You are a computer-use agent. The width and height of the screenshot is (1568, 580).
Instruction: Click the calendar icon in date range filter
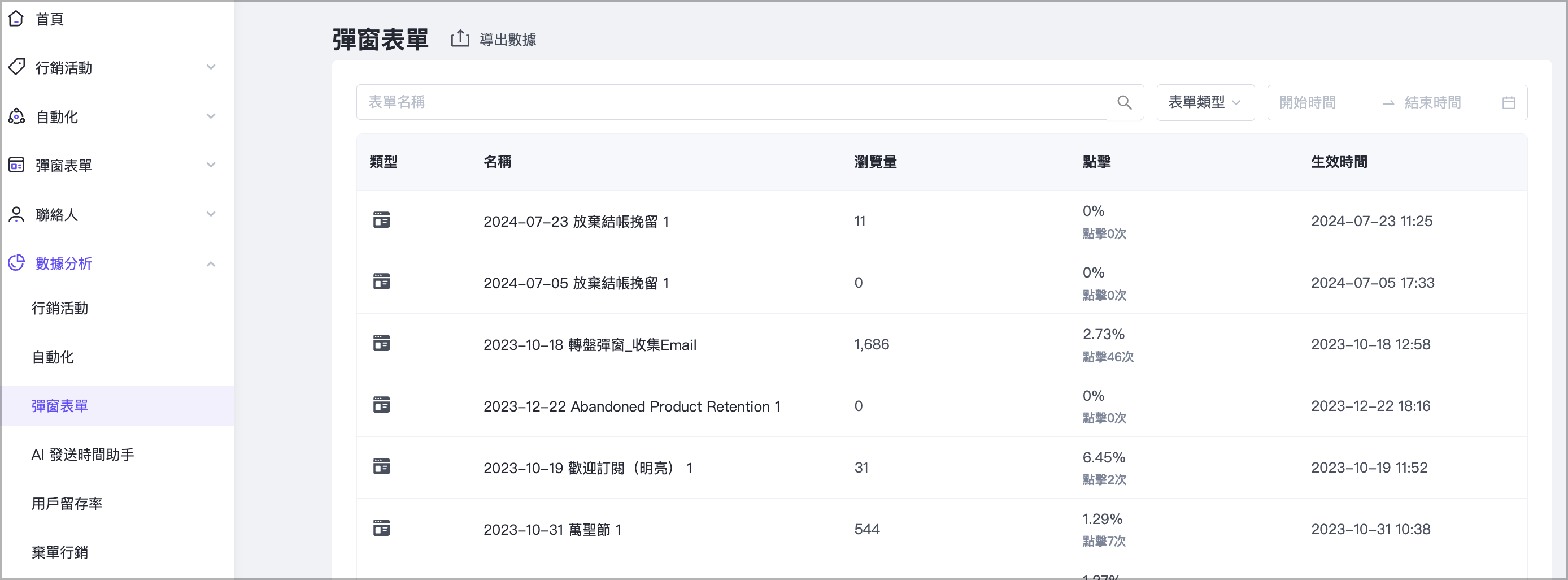tap(1509, 102)
